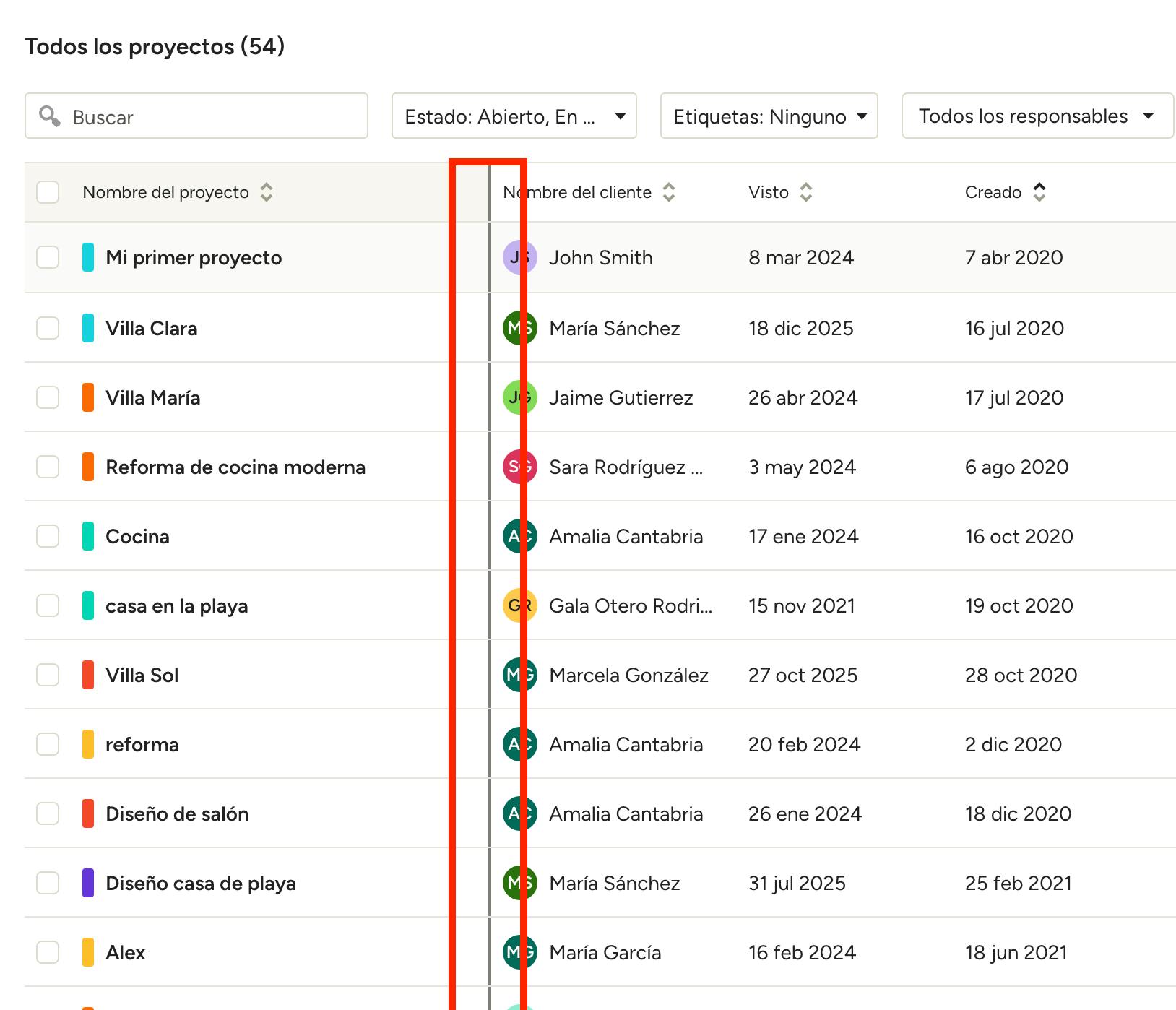Sort by Creado column arrows
The image size is (1176, 1010).
pos(1039,192)
